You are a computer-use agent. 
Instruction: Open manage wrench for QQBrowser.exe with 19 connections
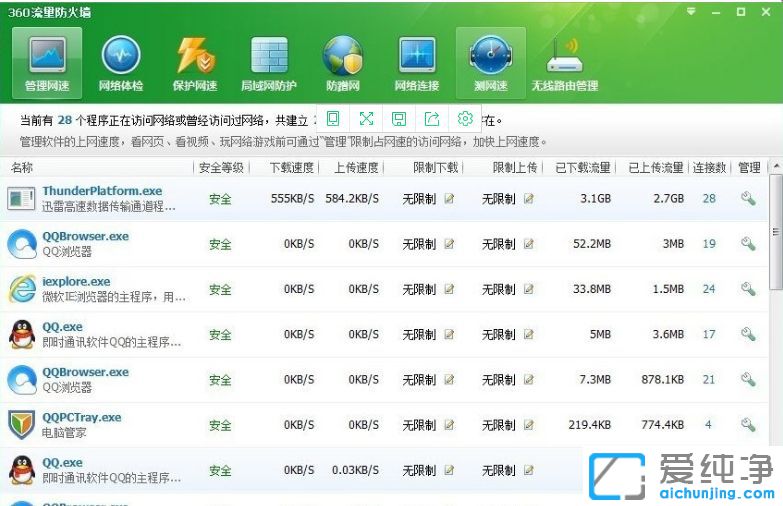click(x=748, y=244)
